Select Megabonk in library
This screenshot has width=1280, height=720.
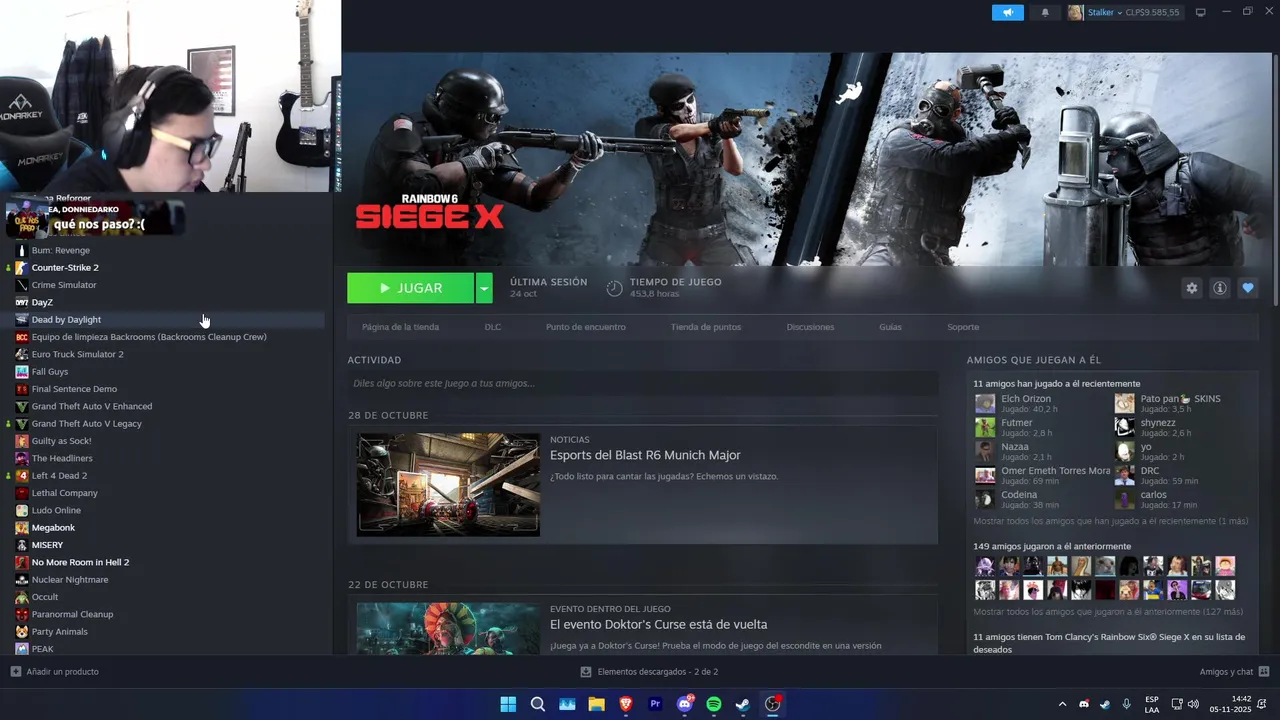[53, 527]
